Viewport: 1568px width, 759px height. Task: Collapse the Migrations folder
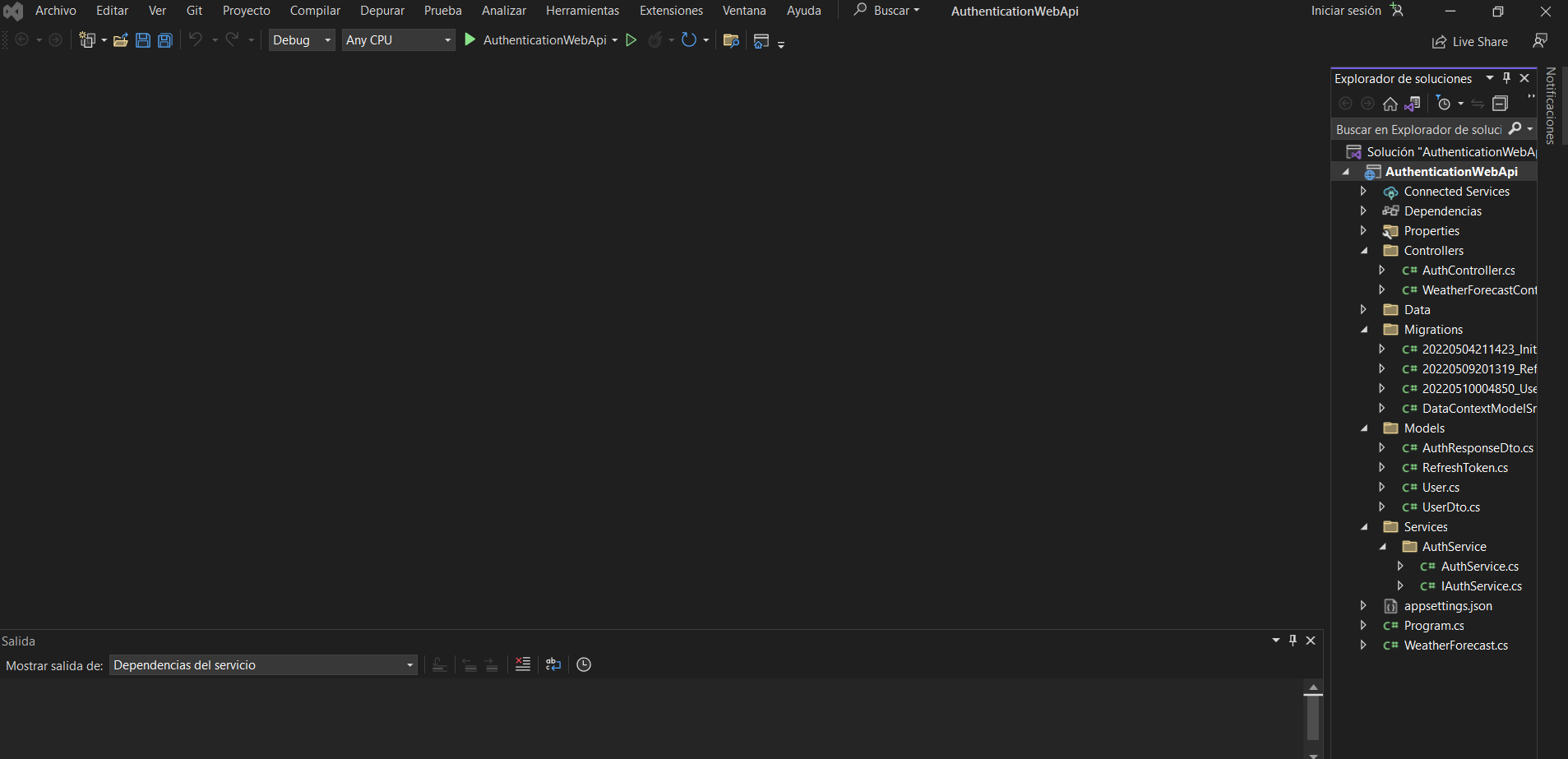[x=1364, y=330]
